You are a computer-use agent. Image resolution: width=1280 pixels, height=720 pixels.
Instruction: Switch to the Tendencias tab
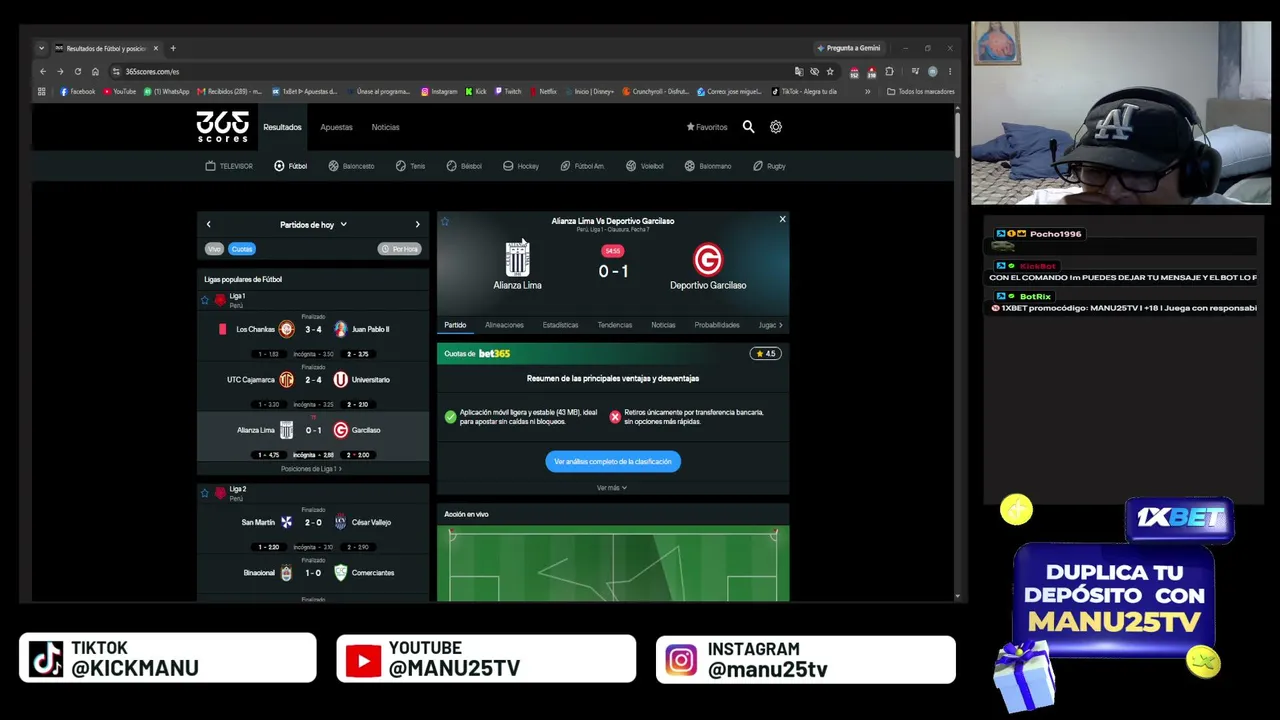615,325
